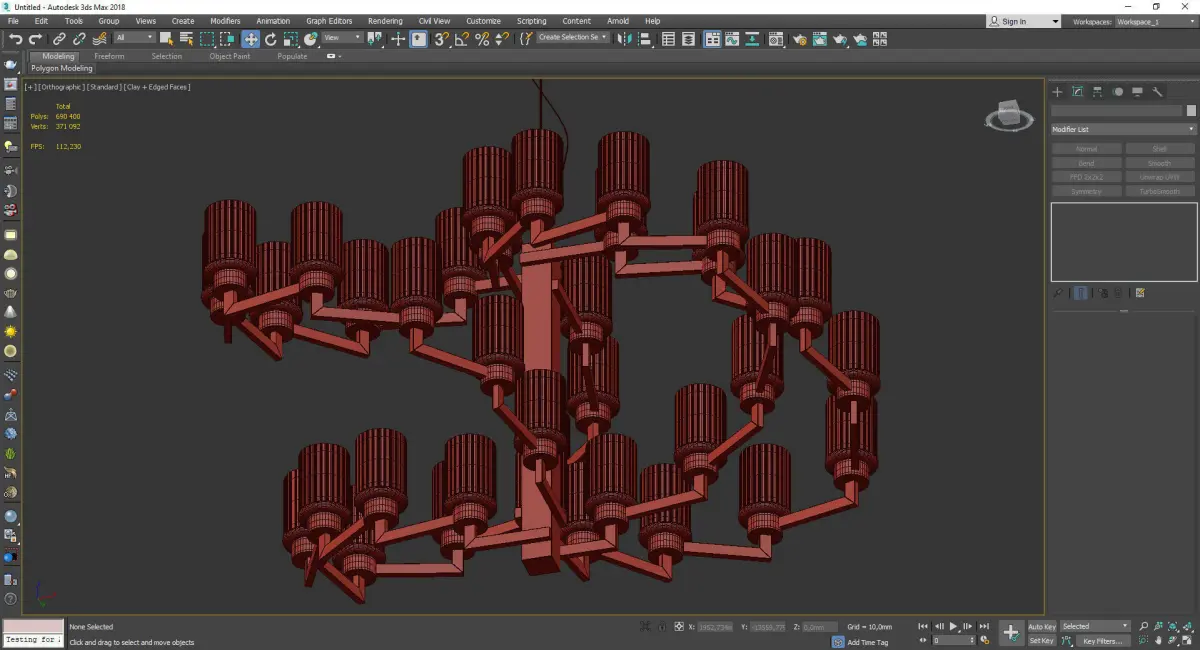Toggle 3D Snaps on
Screen dimensions: 1200x650
click(x=441, y=39)
